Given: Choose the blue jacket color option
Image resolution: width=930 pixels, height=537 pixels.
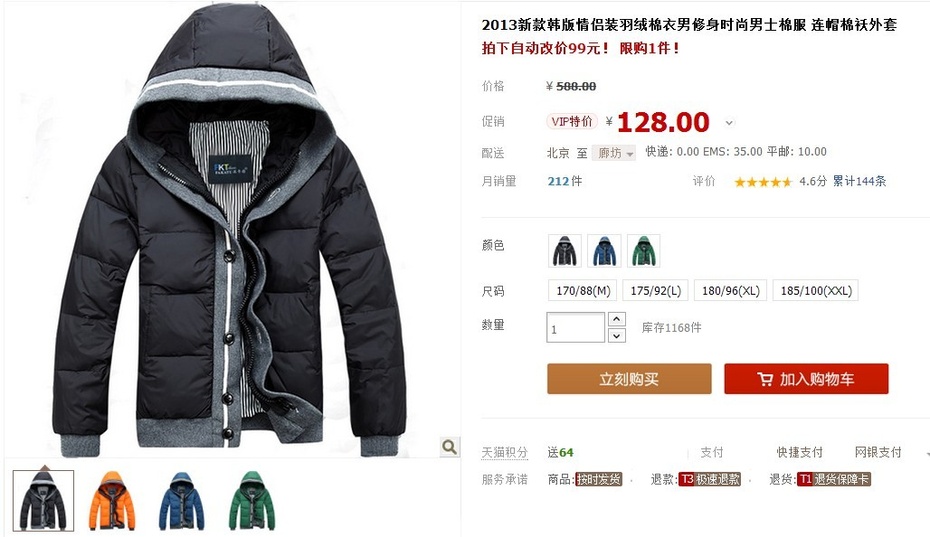Looking at the screenshot, I should pos(604,250).
